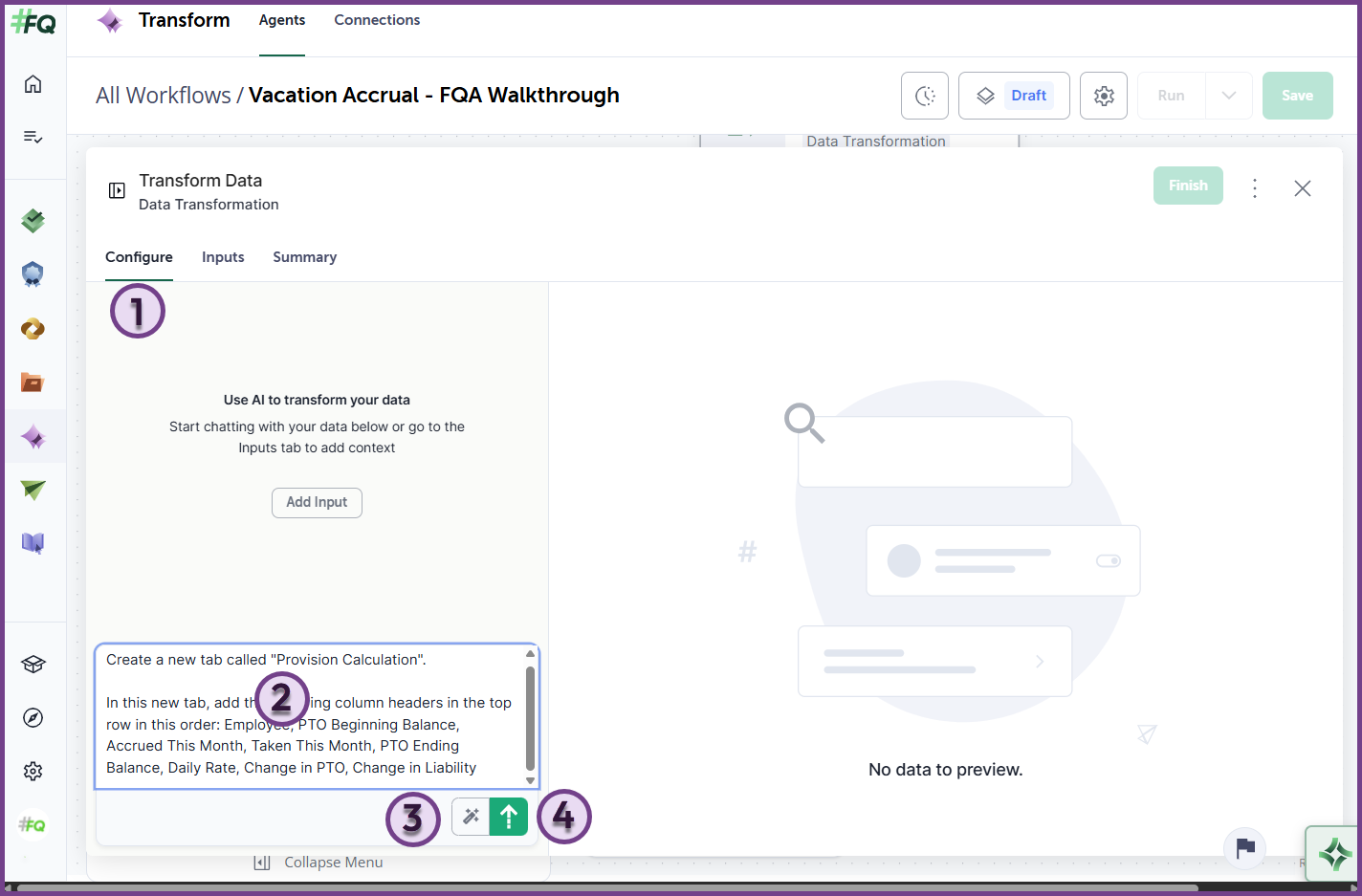
Task: Click the prompt box scrollbar thumb
Action: click(x=531, y=718)
